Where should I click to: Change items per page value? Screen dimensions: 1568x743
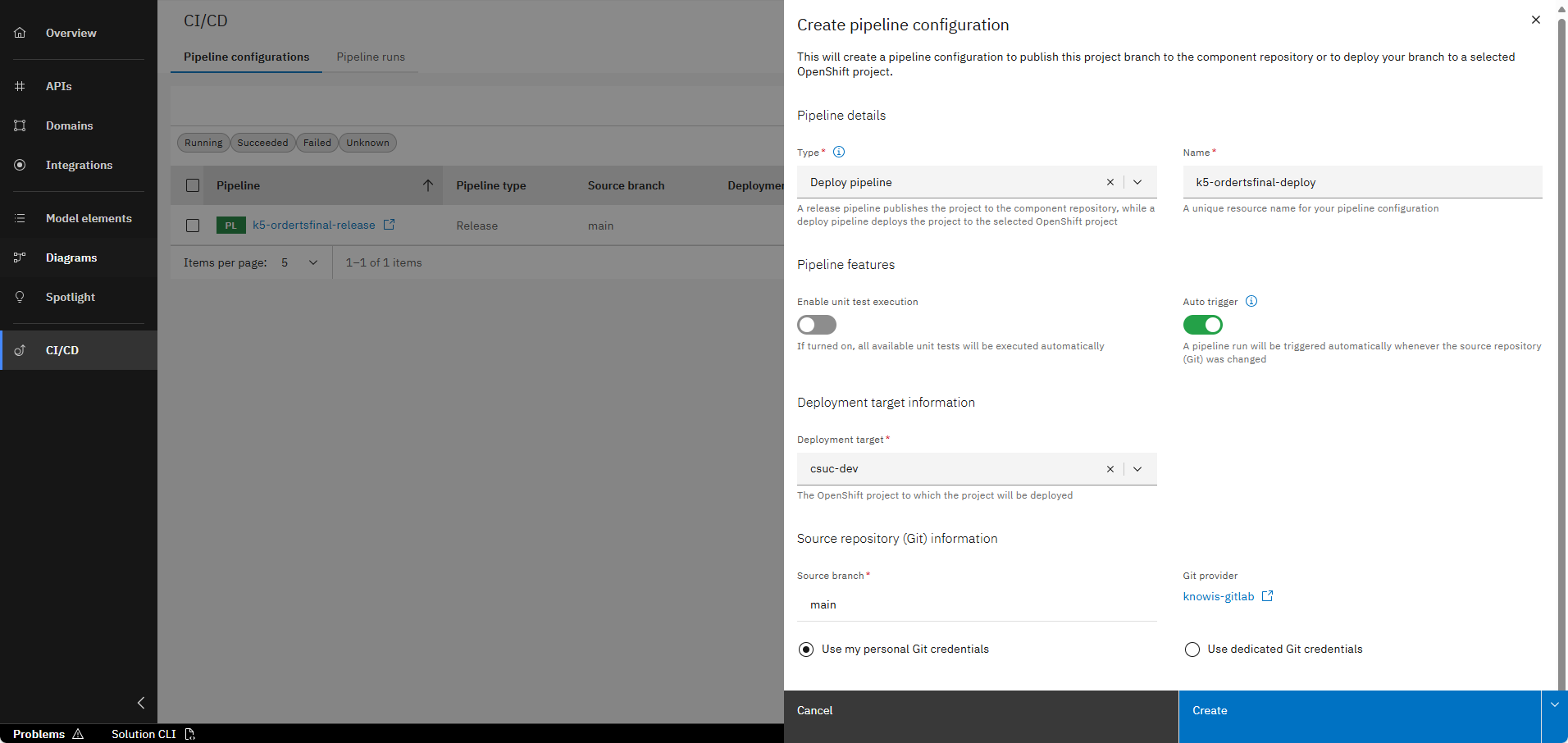(x=299, y=262)
